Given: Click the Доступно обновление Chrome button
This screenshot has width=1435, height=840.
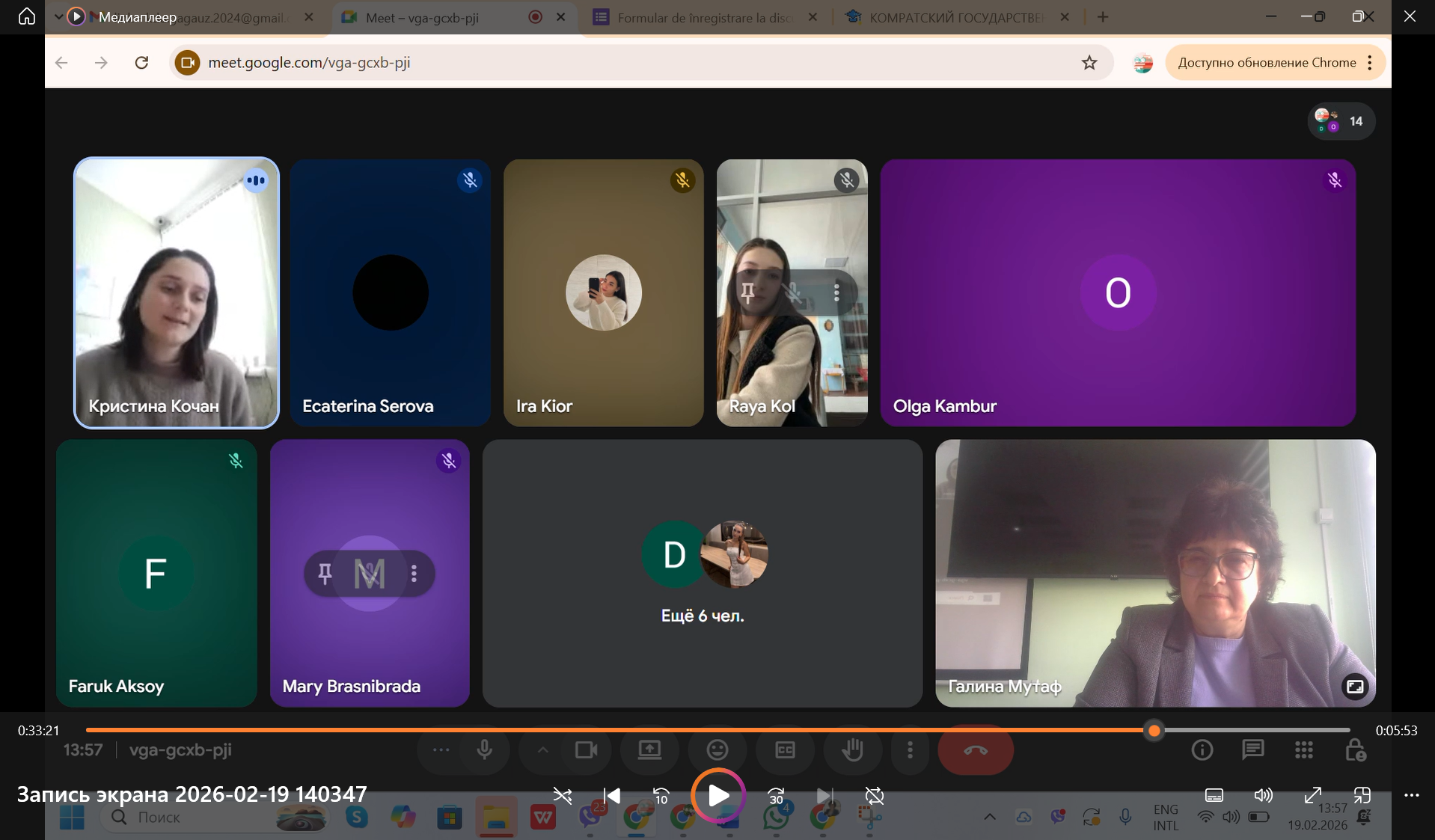Looking at the screenshot, I should pyautogui.click(x=1267, y=63).
